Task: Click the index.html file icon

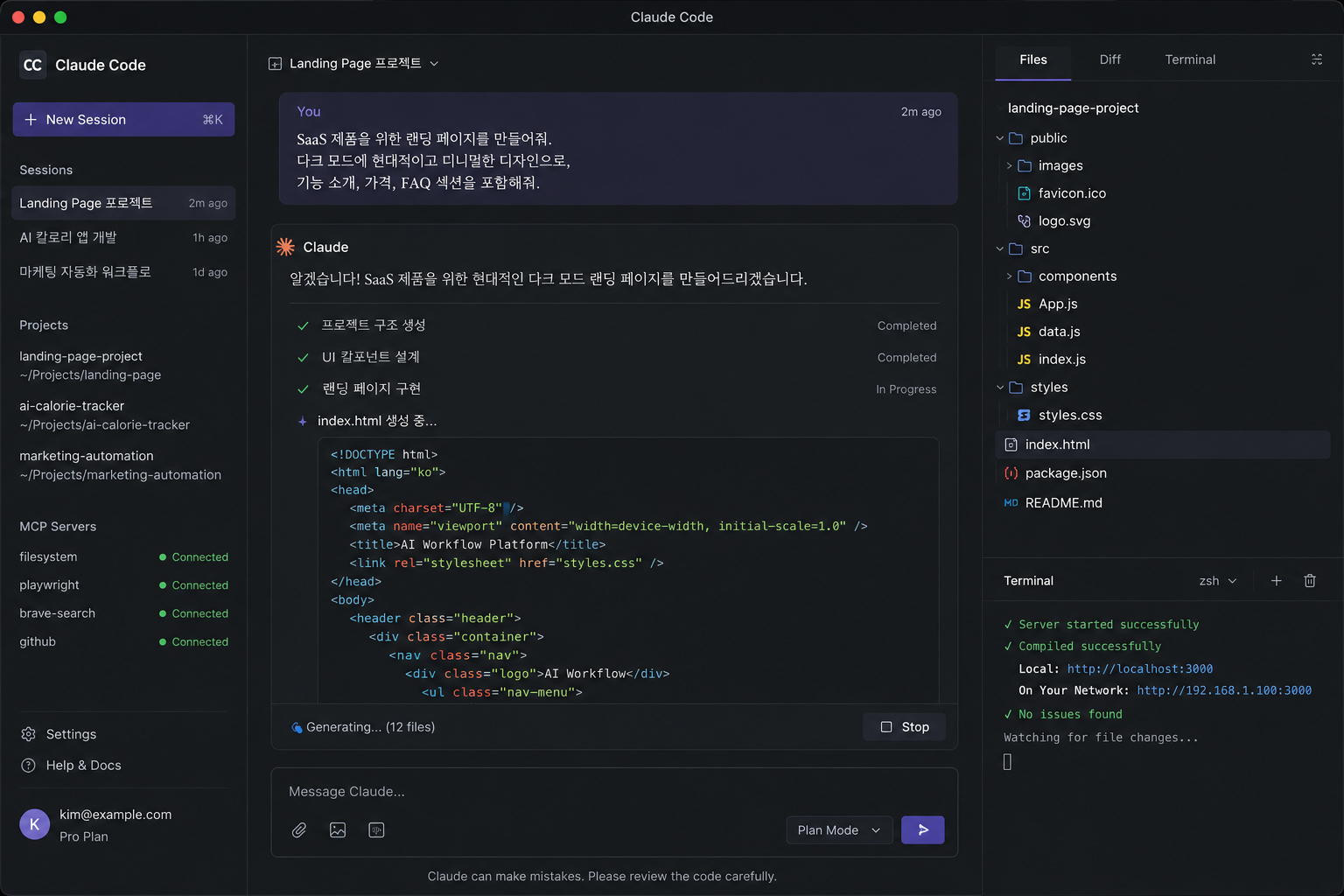Action: tap(1011, 444)
